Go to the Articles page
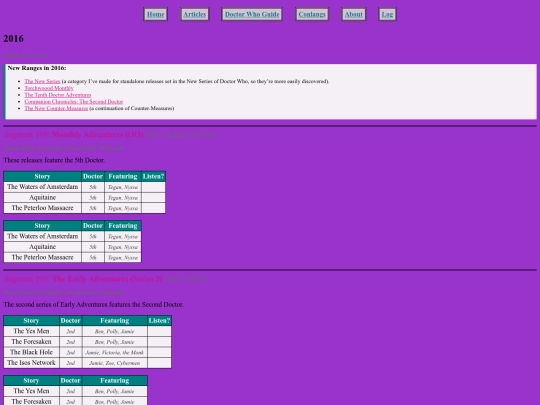This screenshot has height=405, width=540. [195, 14]
